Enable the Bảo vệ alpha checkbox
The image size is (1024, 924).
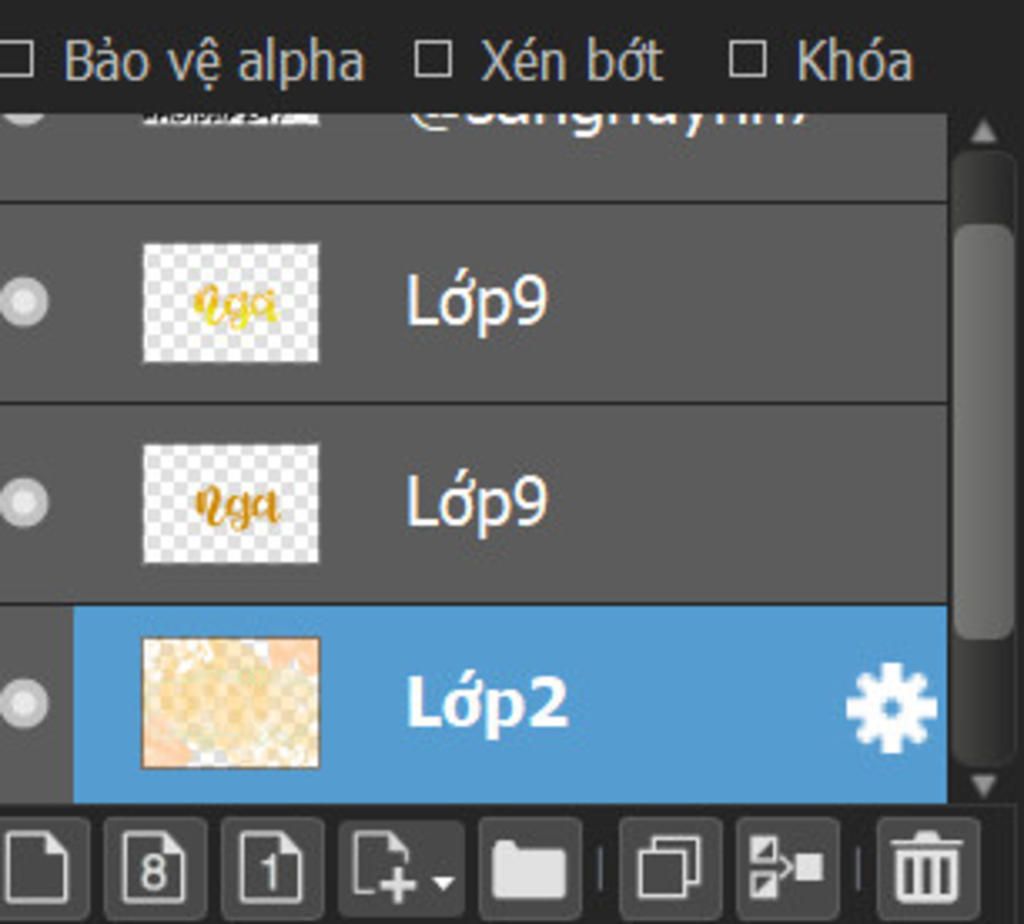tap(17, 61)
